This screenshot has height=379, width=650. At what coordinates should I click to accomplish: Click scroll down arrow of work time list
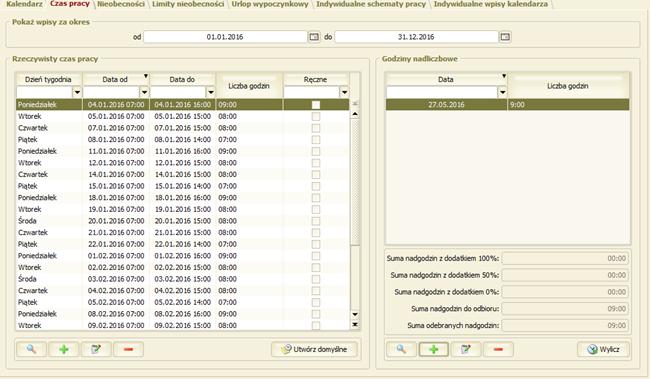[355, 314]
